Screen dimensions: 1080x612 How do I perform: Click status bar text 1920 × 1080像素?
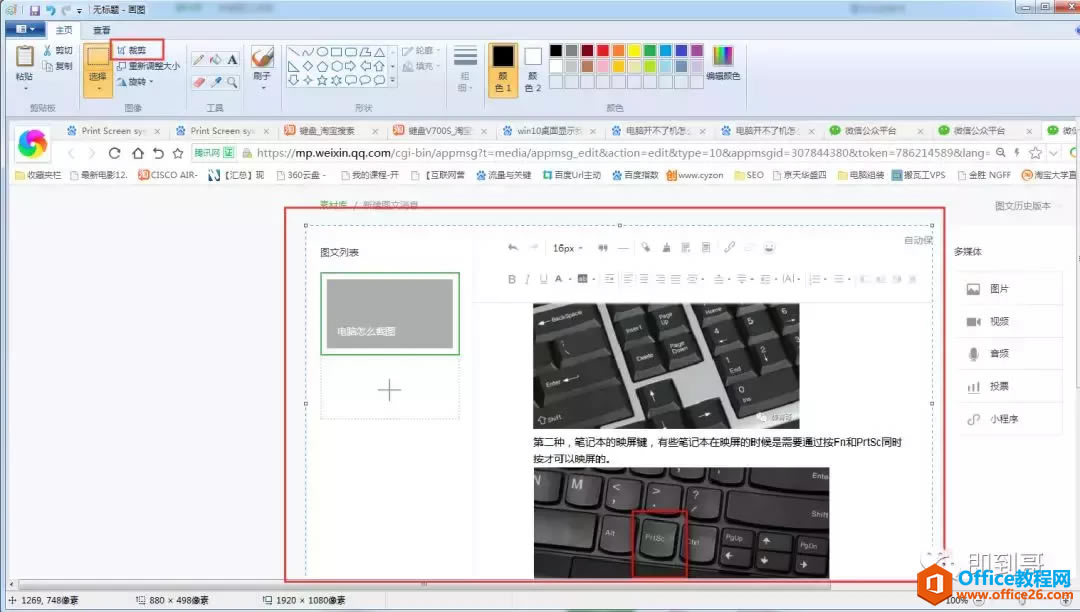[311, 600]
